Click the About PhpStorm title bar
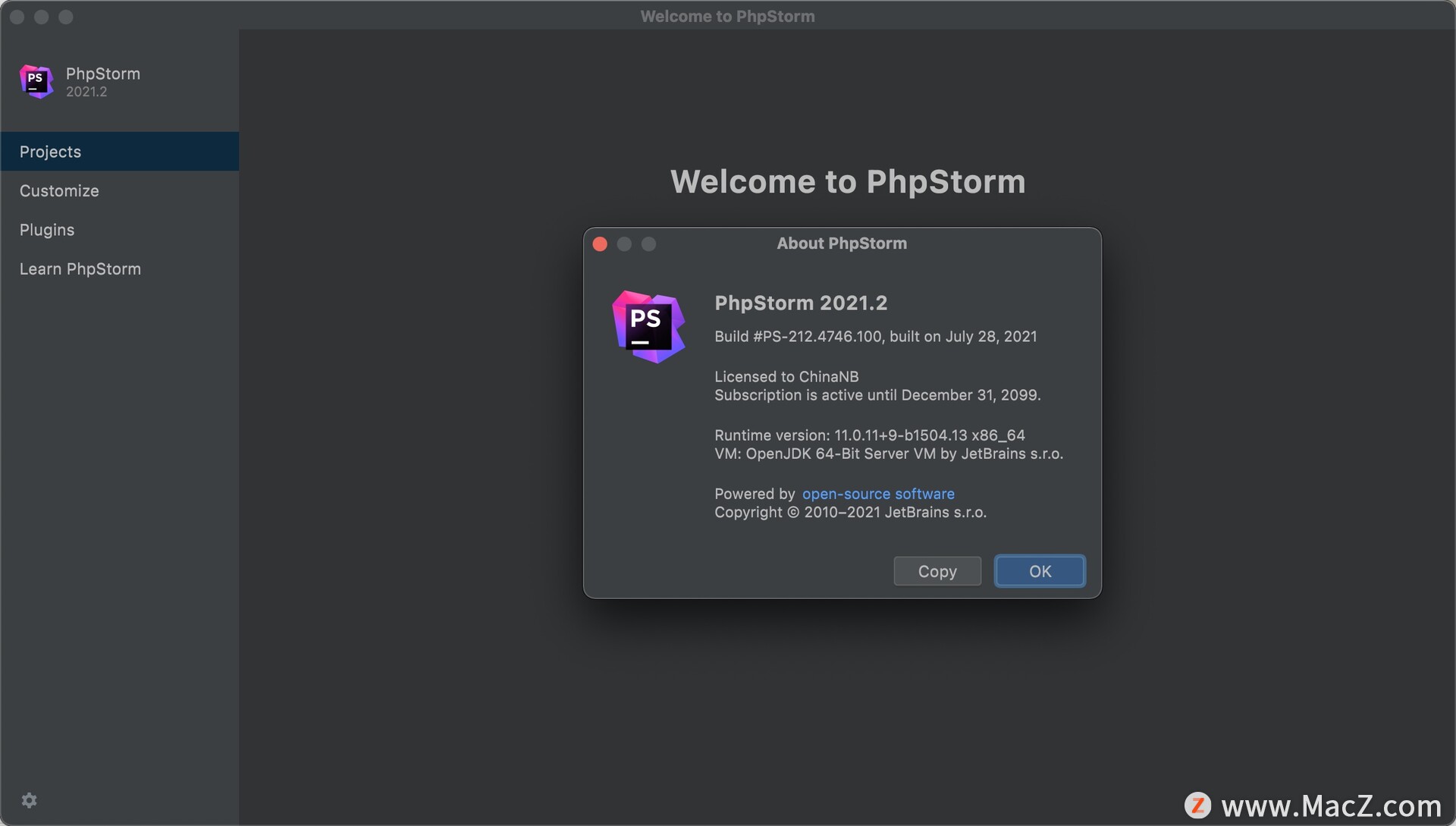1456x826 pixels. click(840, 244)
